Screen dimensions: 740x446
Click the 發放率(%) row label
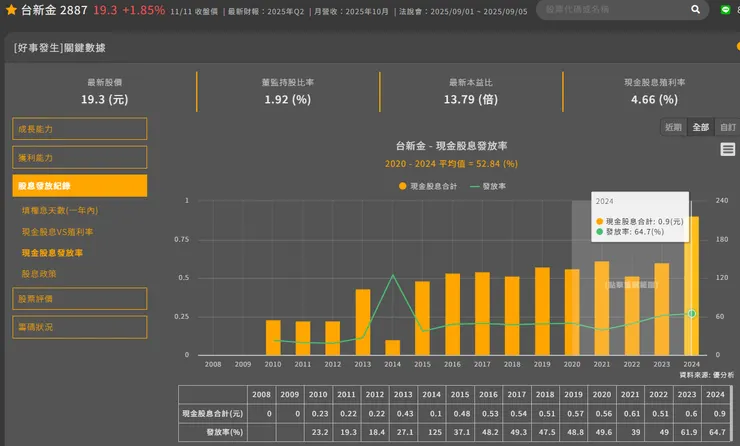[213, 432]
